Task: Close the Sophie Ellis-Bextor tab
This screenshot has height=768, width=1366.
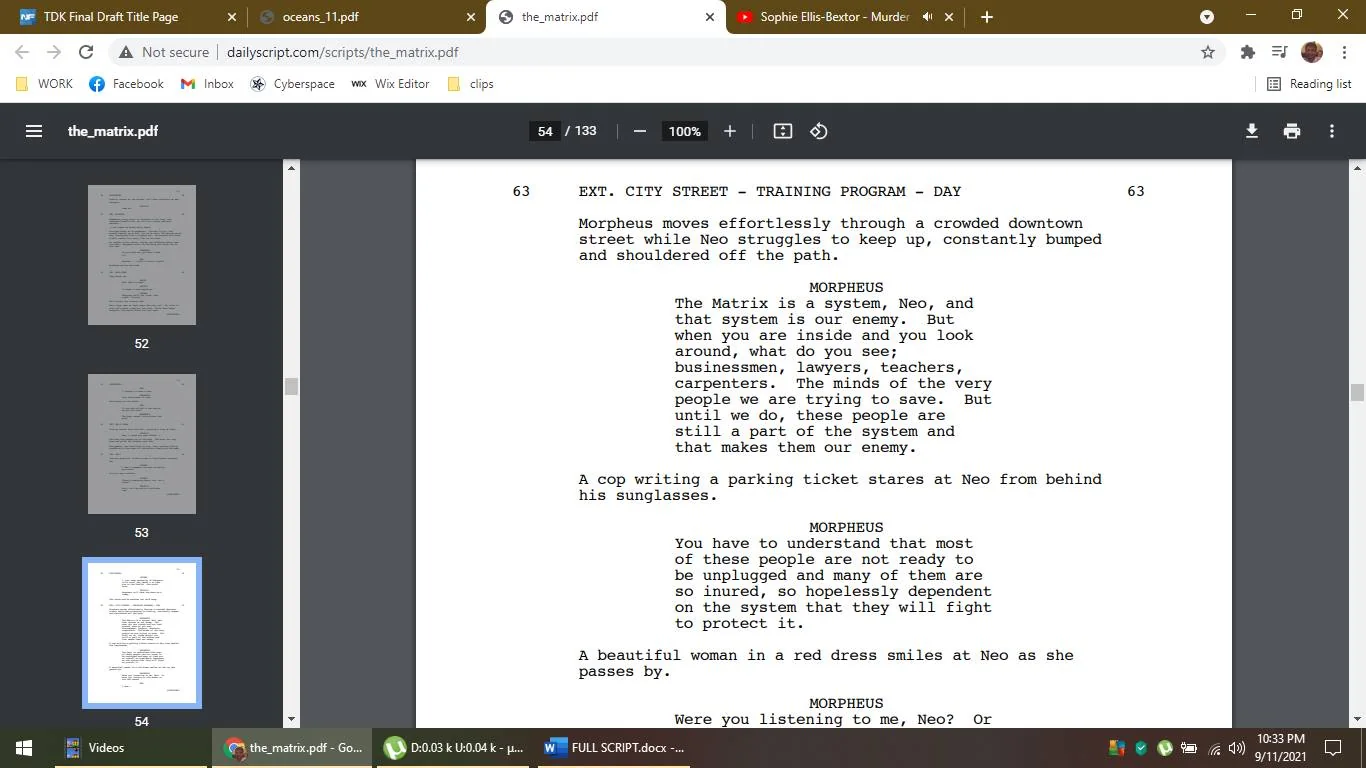Action: pos(949,17)
